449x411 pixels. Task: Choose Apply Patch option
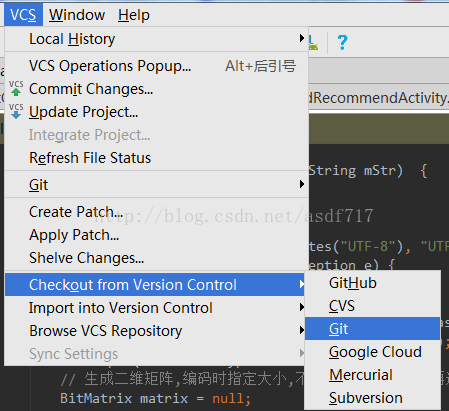[157, 235]
